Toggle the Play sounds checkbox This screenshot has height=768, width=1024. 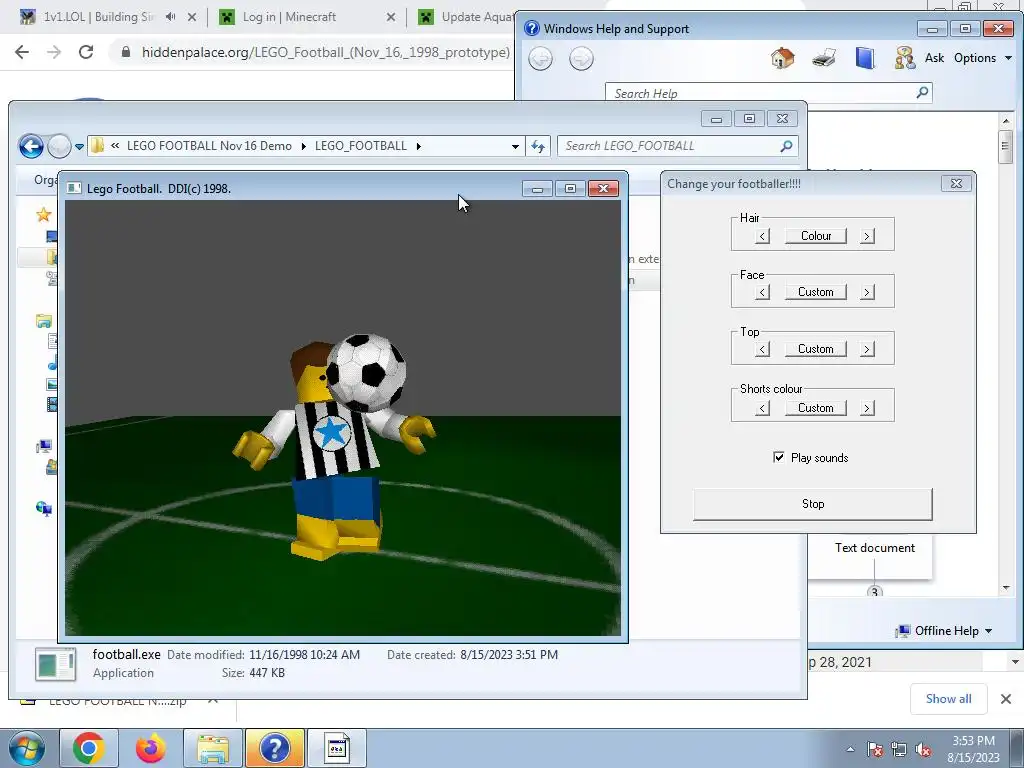(778, 457)
